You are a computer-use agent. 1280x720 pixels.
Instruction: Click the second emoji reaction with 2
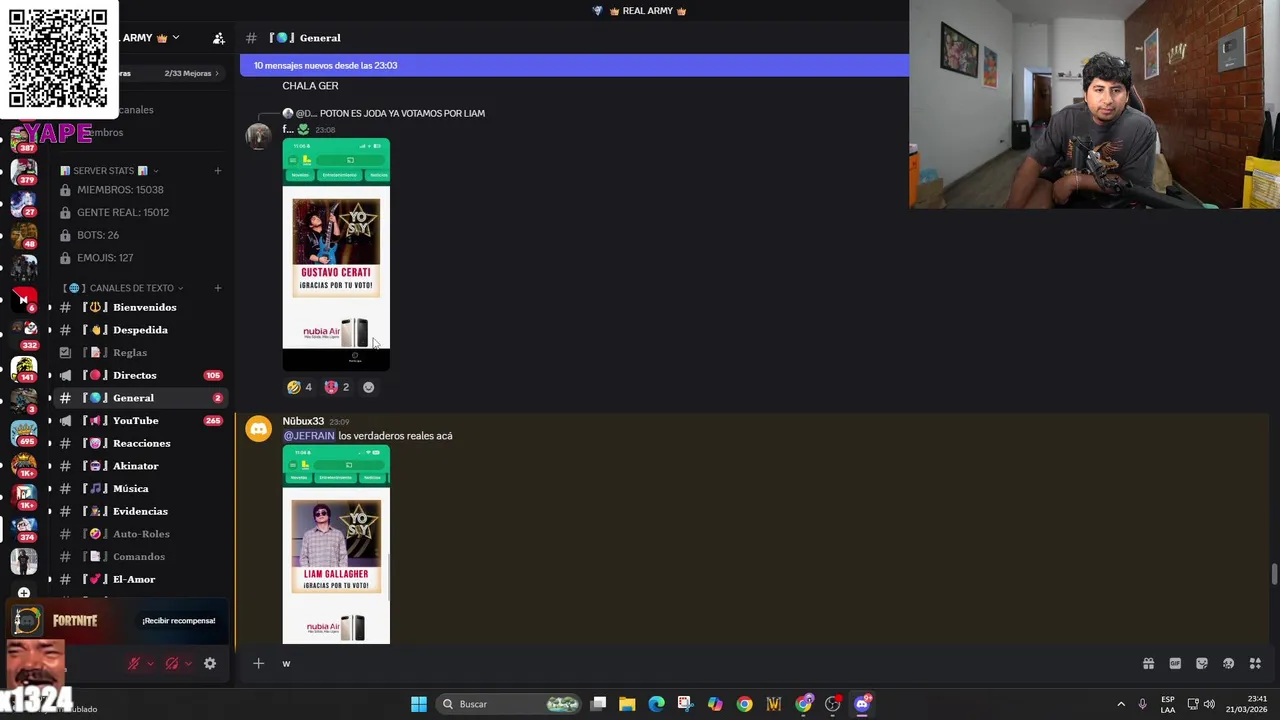(x=337, y=387)
